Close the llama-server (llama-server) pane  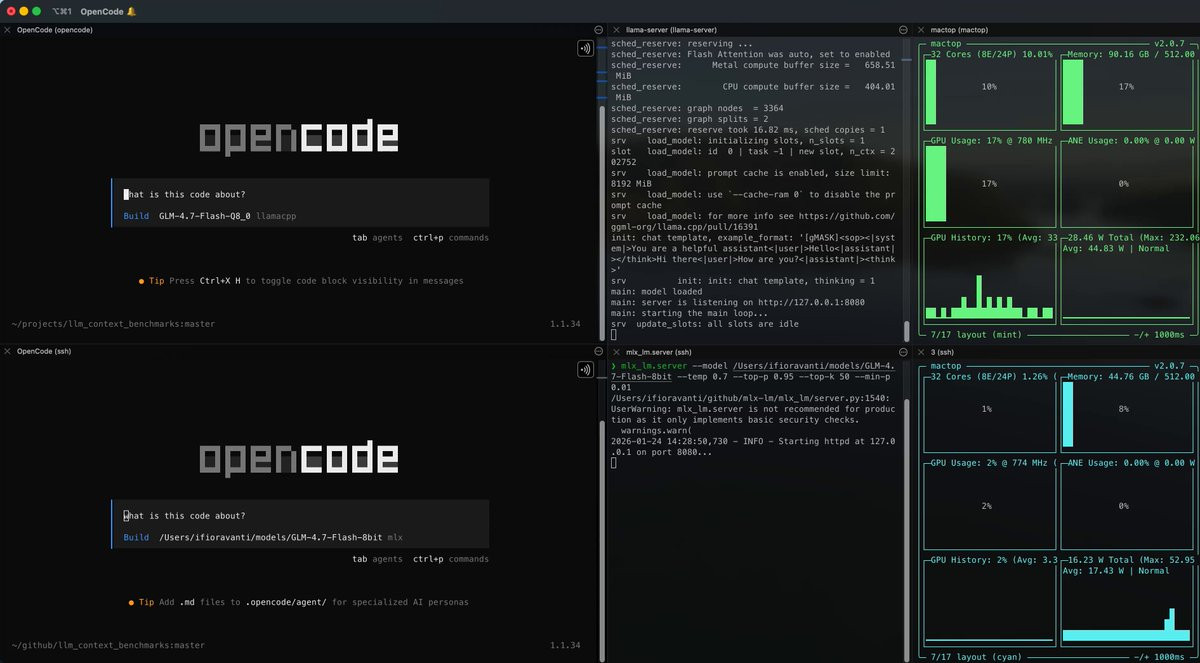(616, 30)
